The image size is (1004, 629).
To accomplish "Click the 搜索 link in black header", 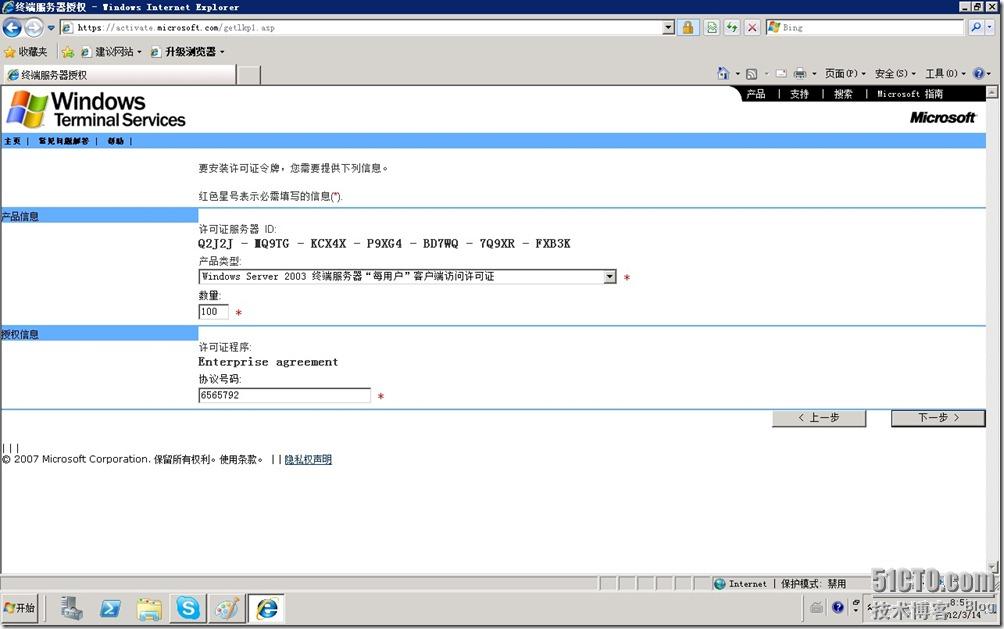I will (x=843, y=94).
